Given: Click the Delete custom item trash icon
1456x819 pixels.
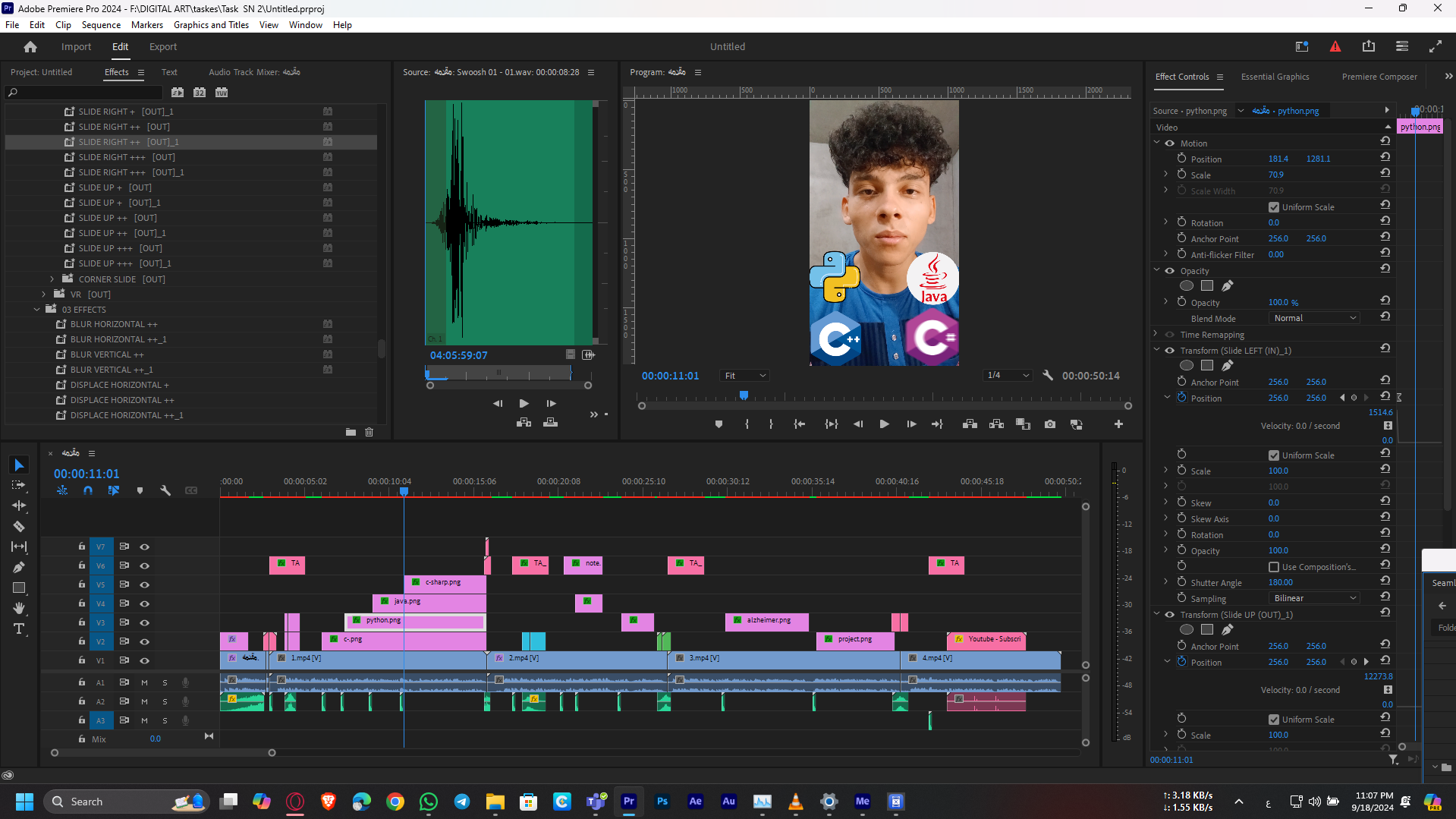Looking at the screenshot, I should point(370,432).
